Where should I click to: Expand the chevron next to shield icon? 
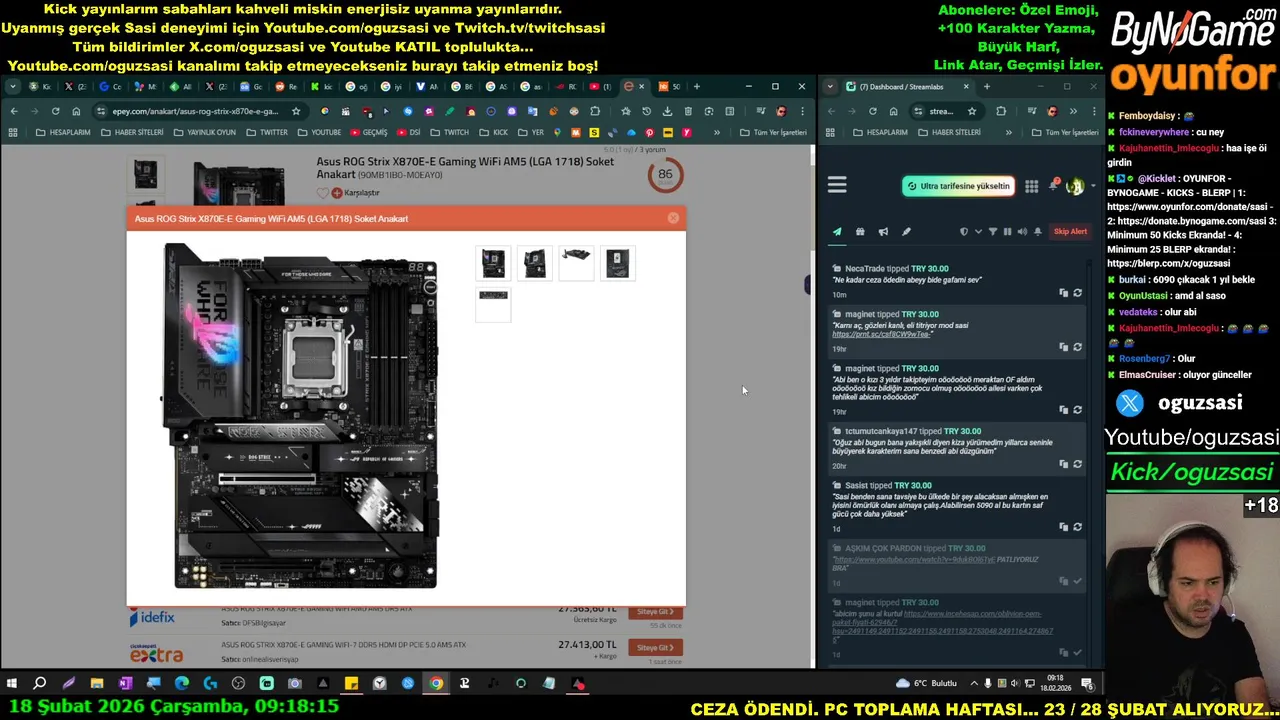click(978, 232)
